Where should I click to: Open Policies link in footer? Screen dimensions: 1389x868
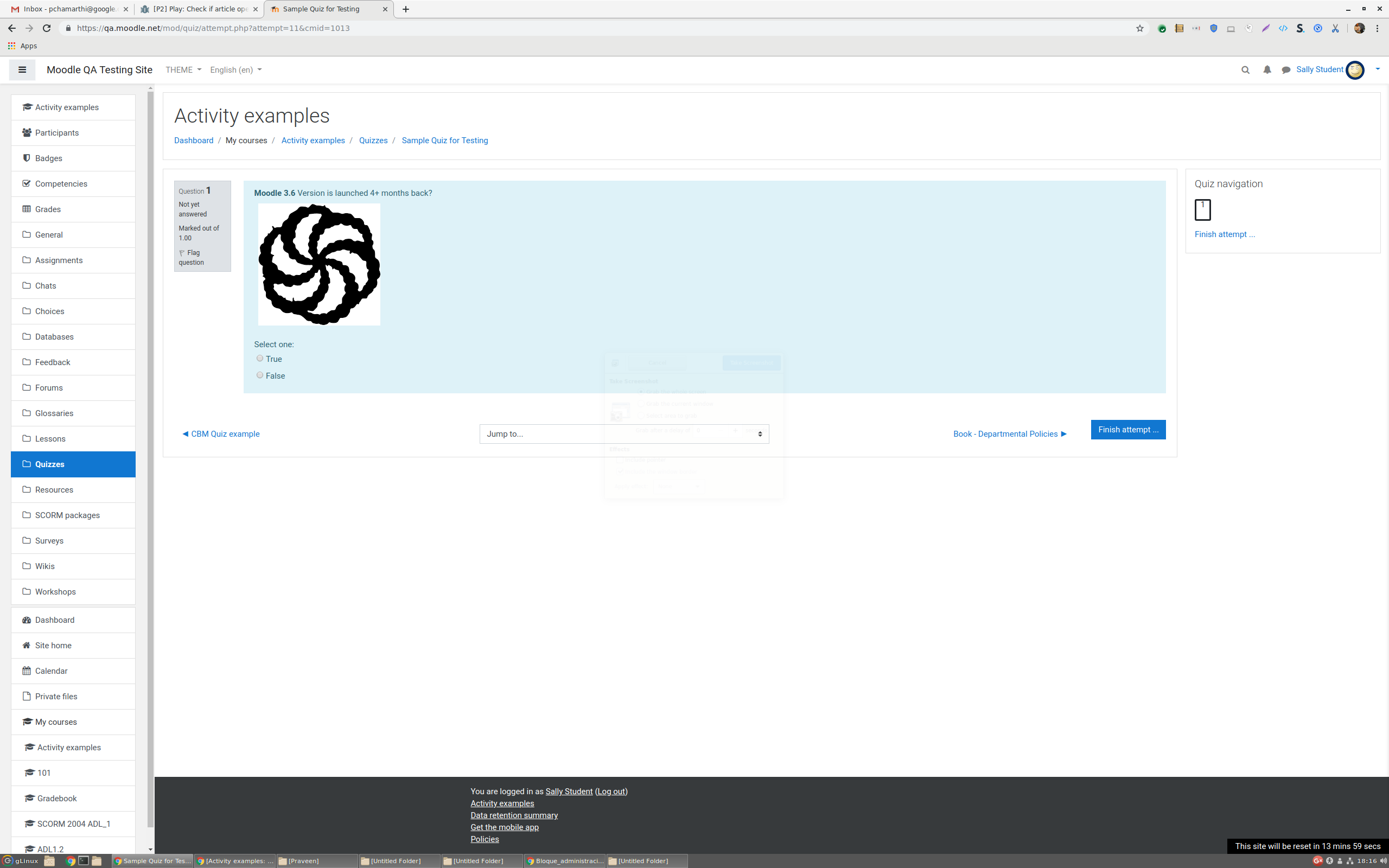point(485,839)
